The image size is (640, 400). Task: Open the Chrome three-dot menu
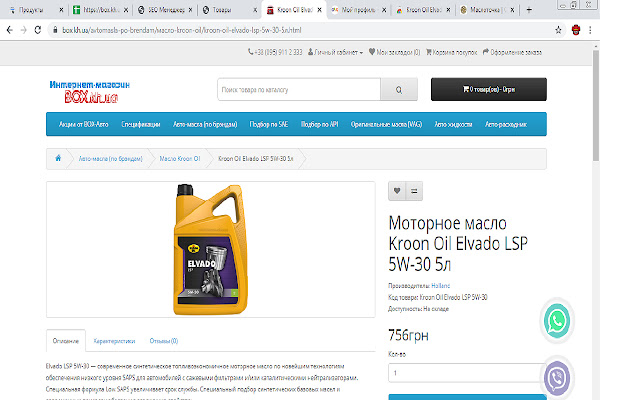pyautogui.click(x=590, y=30)
